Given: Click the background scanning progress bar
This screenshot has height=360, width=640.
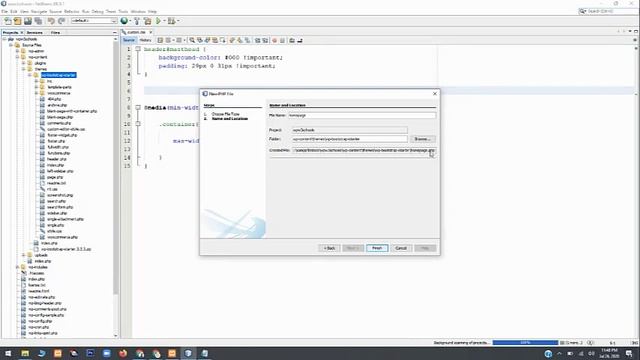Looking at the screenshot, I should tap(525, 342).
